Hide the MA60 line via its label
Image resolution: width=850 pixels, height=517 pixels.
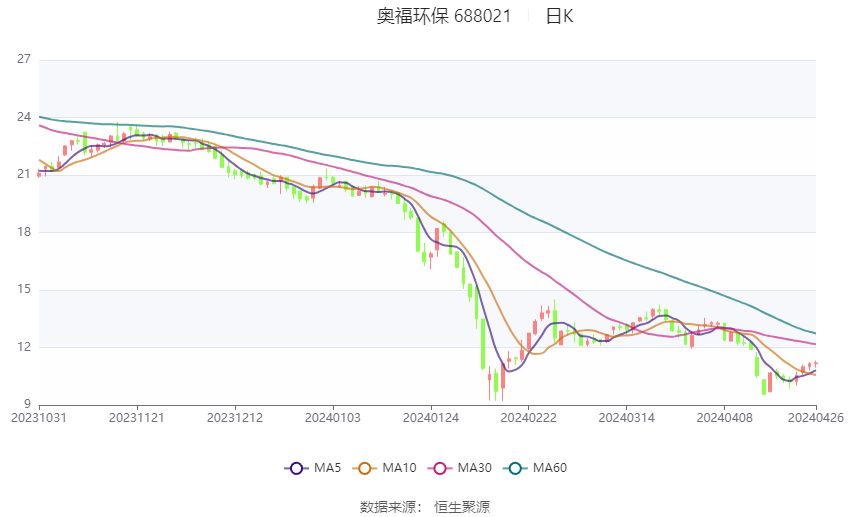pyautogui.click(x=550, y=468)
